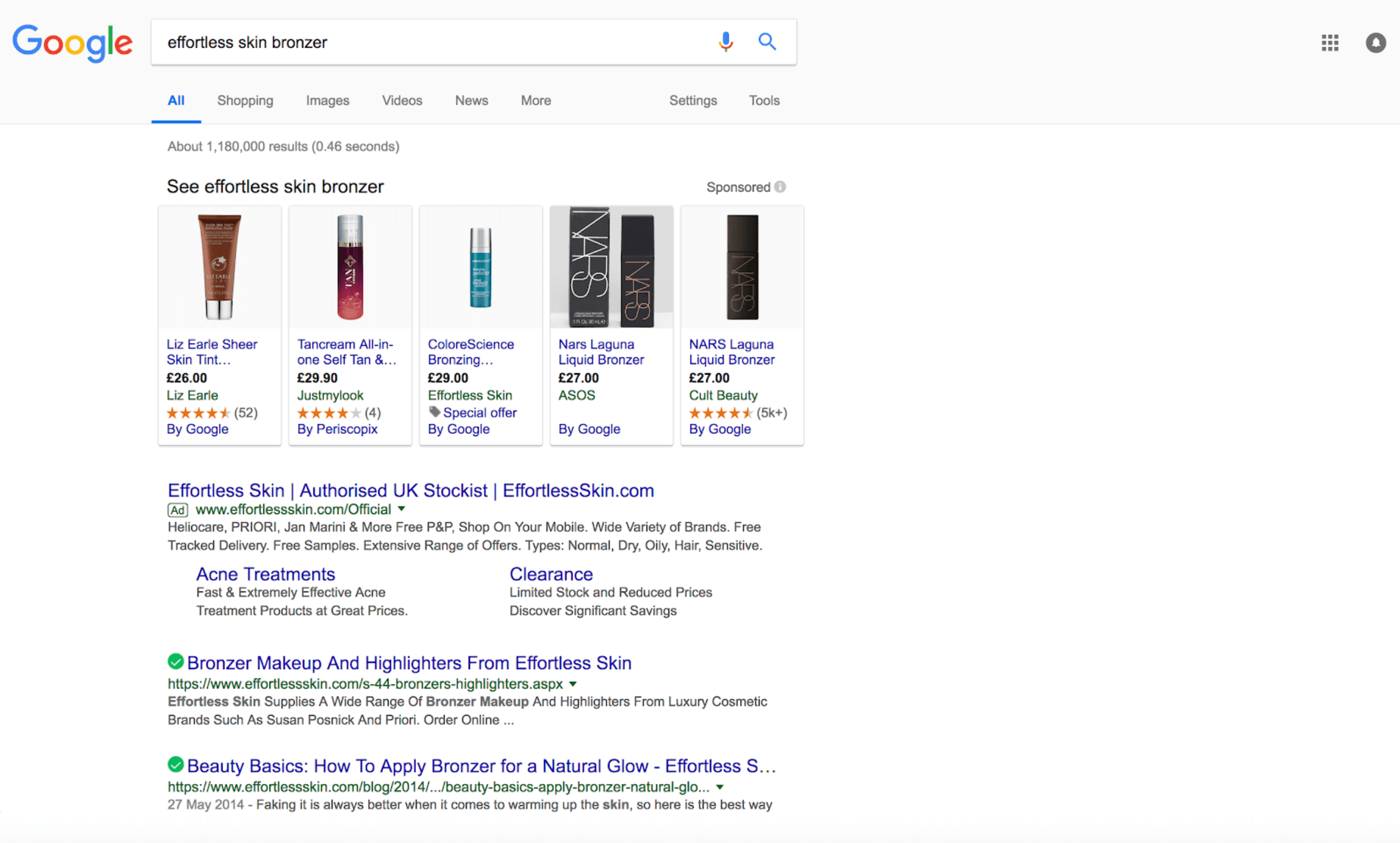
Task: Open the Google apps grid
Action: click(x=1329, y=43)
